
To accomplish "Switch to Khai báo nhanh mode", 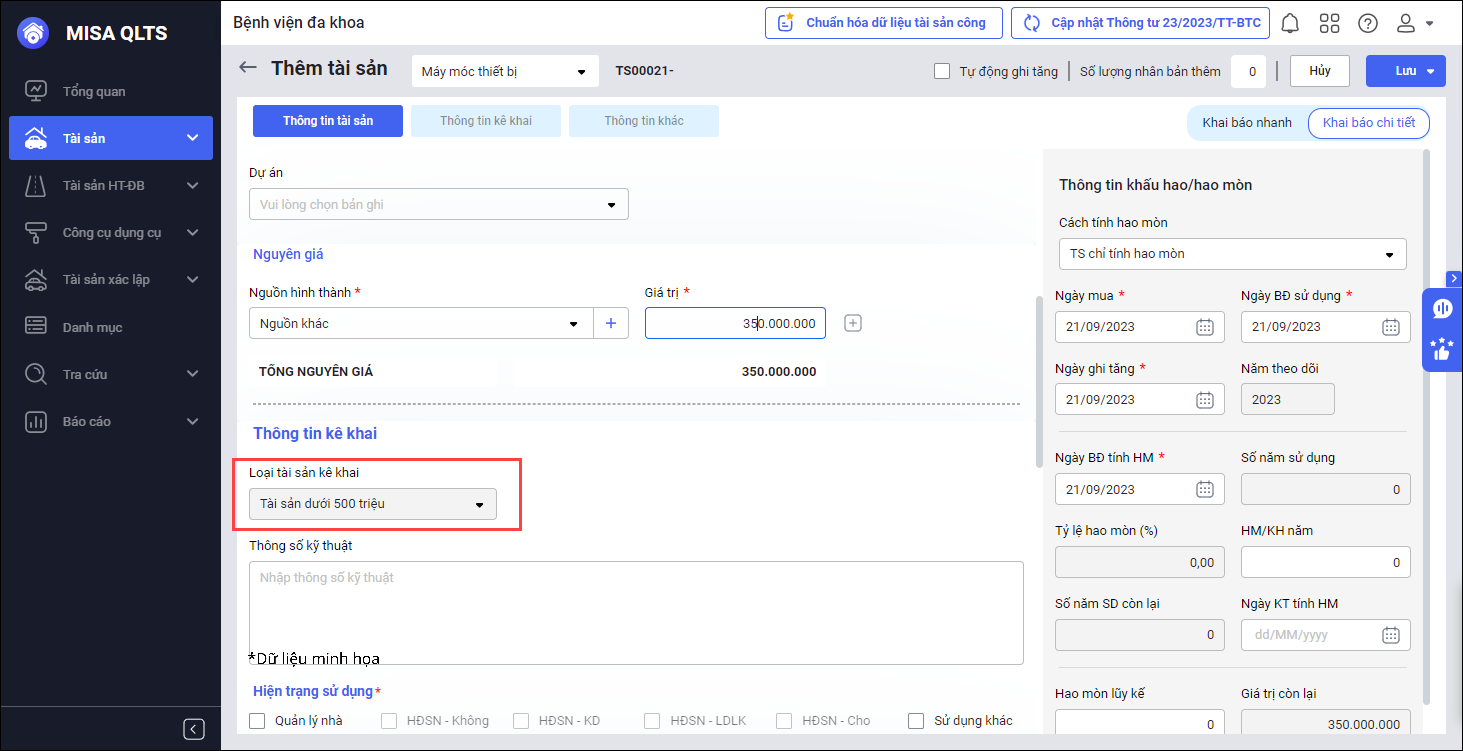I will coord(1247,123).
